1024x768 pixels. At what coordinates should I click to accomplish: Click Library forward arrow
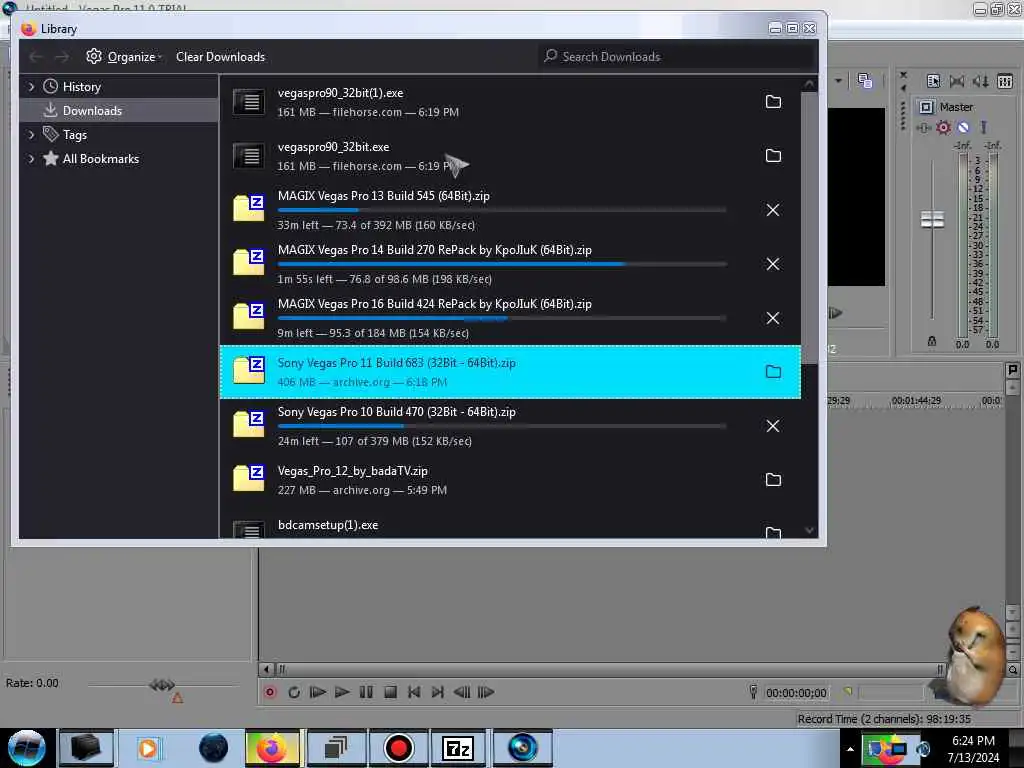62,57
